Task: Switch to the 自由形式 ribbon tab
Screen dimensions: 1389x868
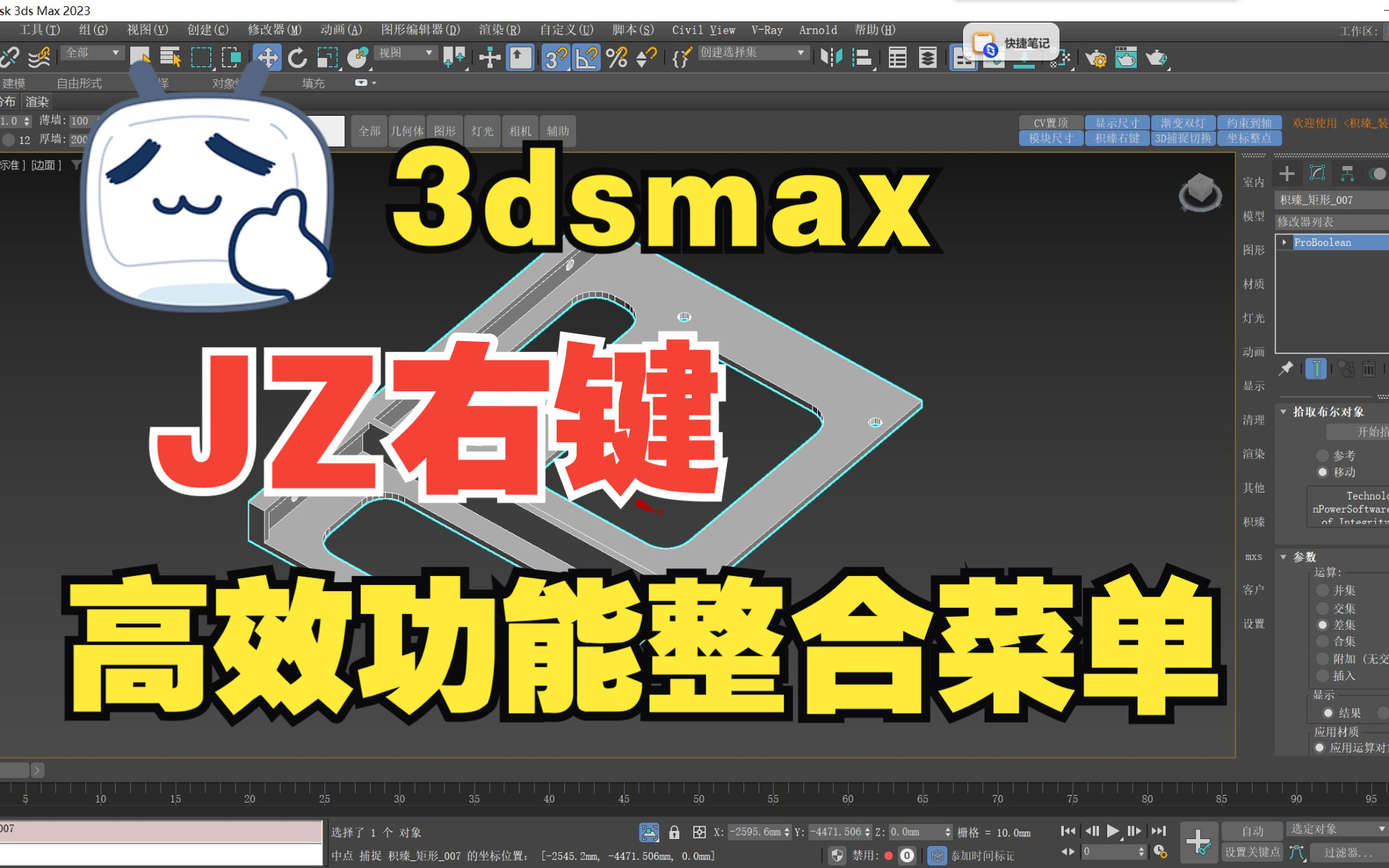Action: pyautogui.click(x=79, y=83)
